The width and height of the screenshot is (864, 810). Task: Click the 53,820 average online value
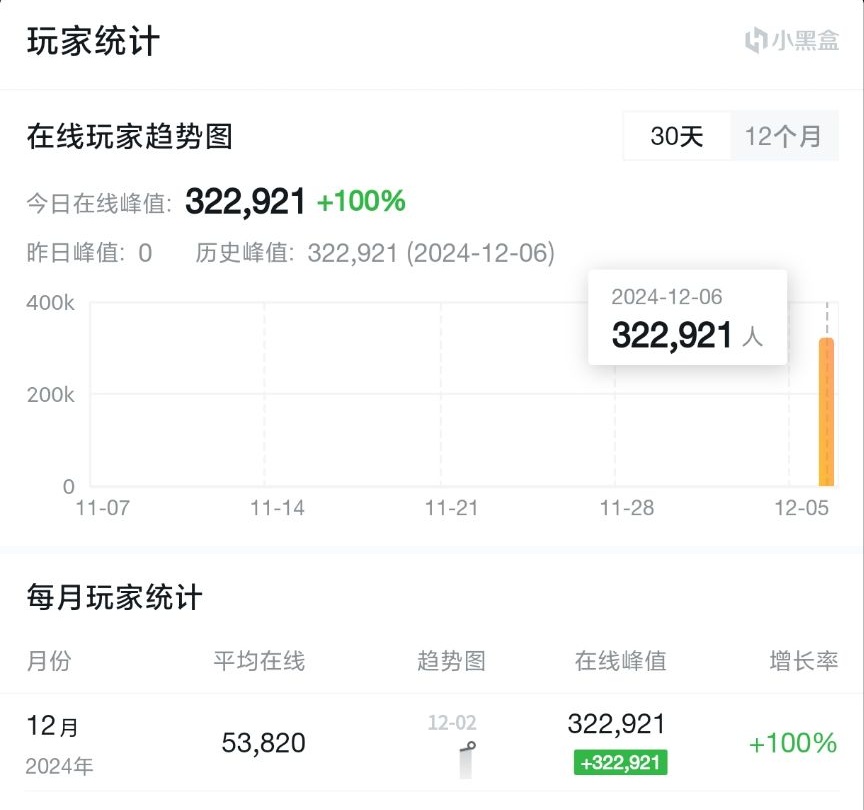tap(263, 743)
